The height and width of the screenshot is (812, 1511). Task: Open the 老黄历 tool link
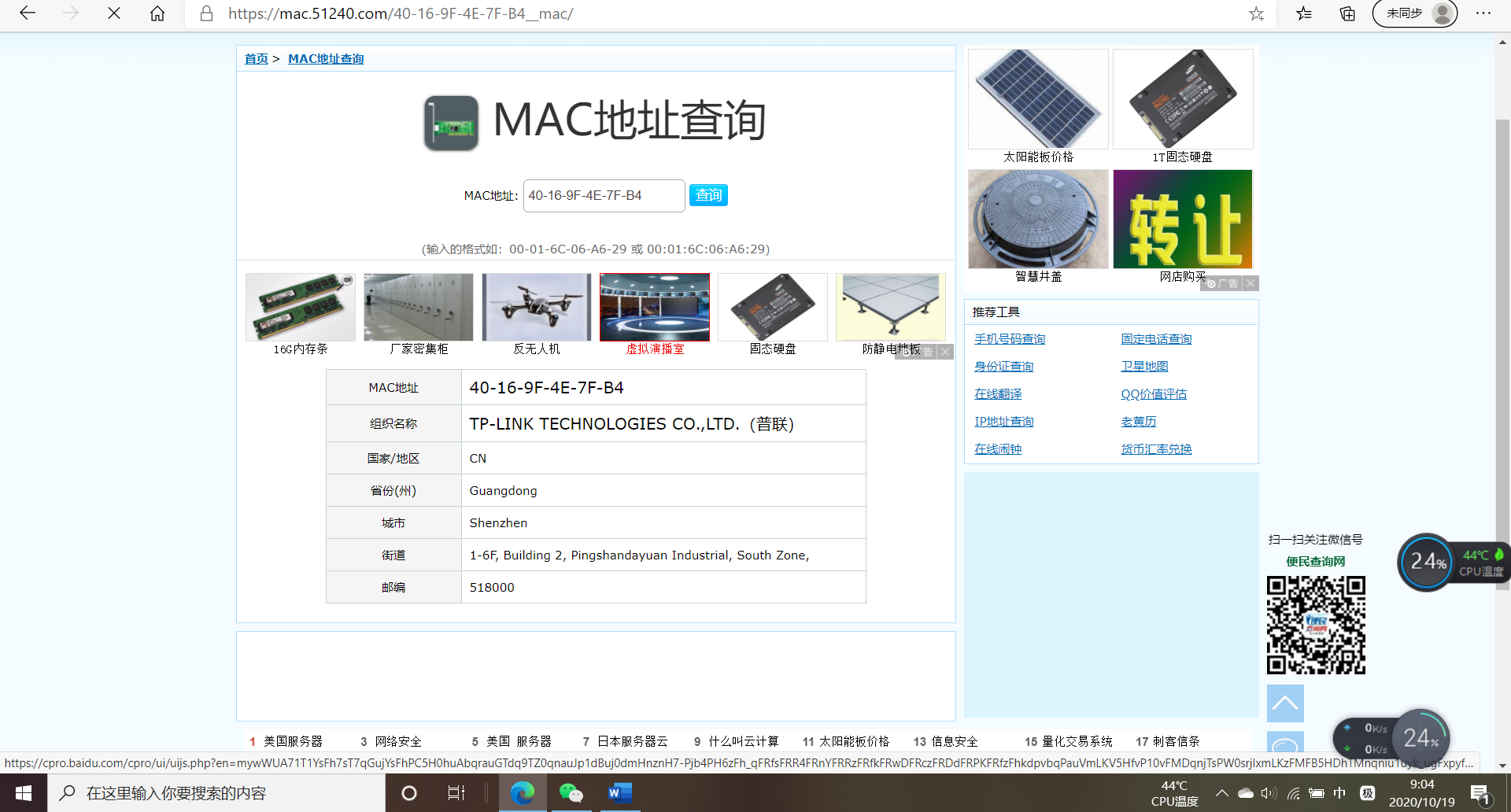point(1139,422)
